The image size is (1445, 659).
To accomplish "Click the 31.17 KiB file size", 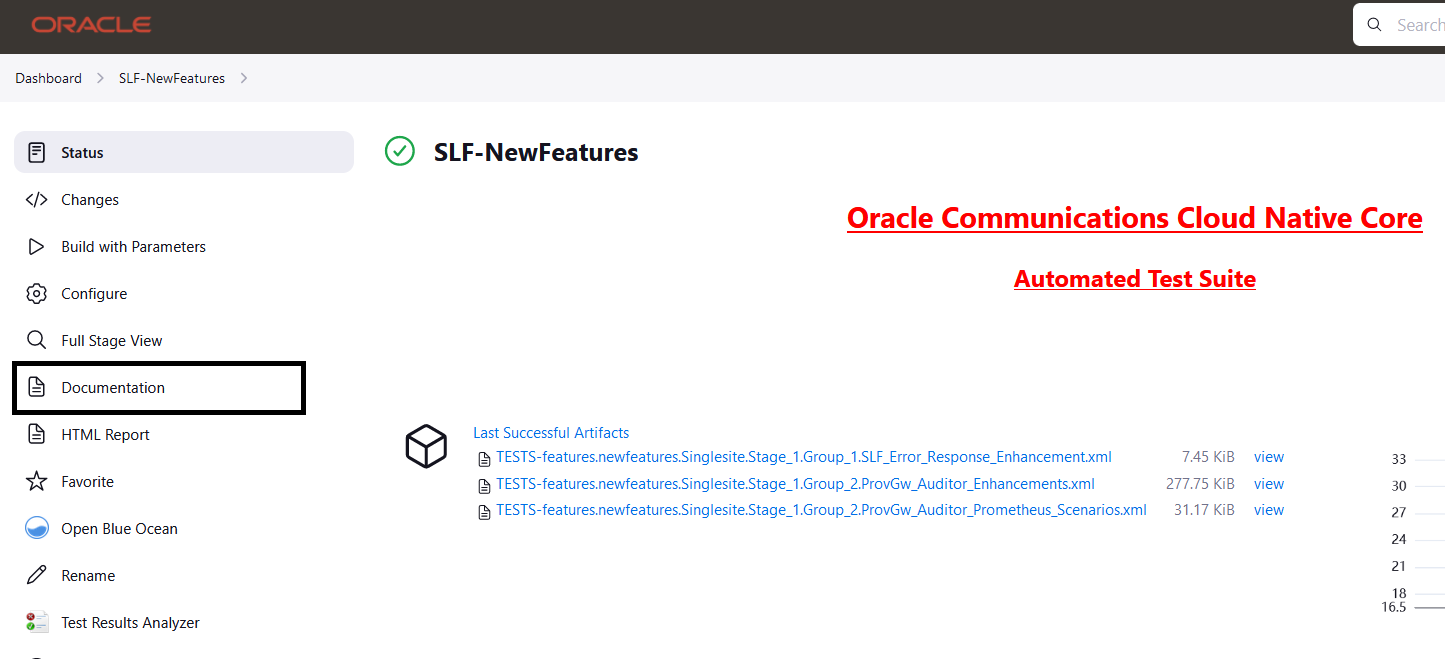I will click(1204, 510).
